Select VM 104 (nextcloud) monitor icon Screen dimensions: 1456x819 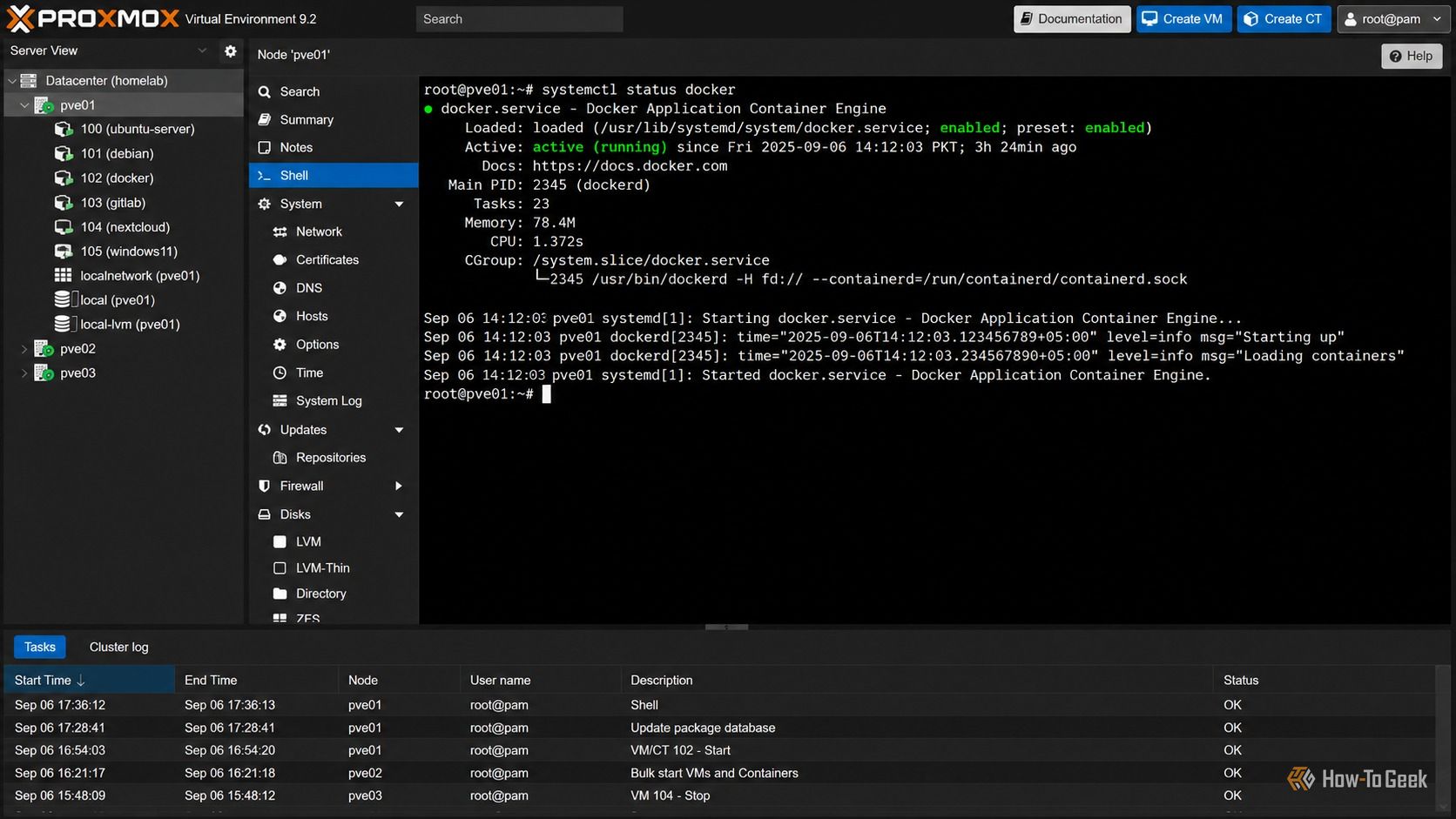(x=64, y=227)
